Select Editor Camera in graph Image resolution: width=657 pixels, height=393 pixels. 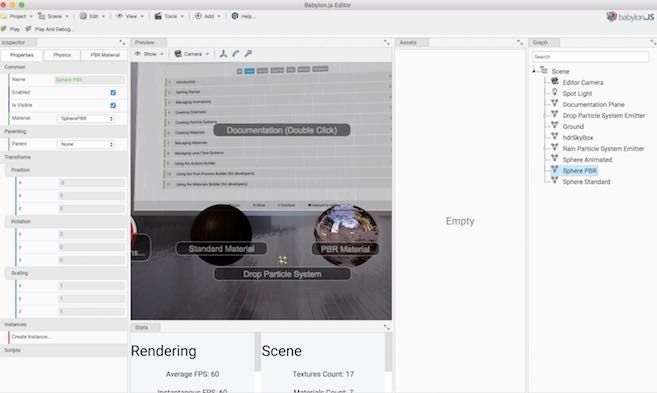[583, 83]
